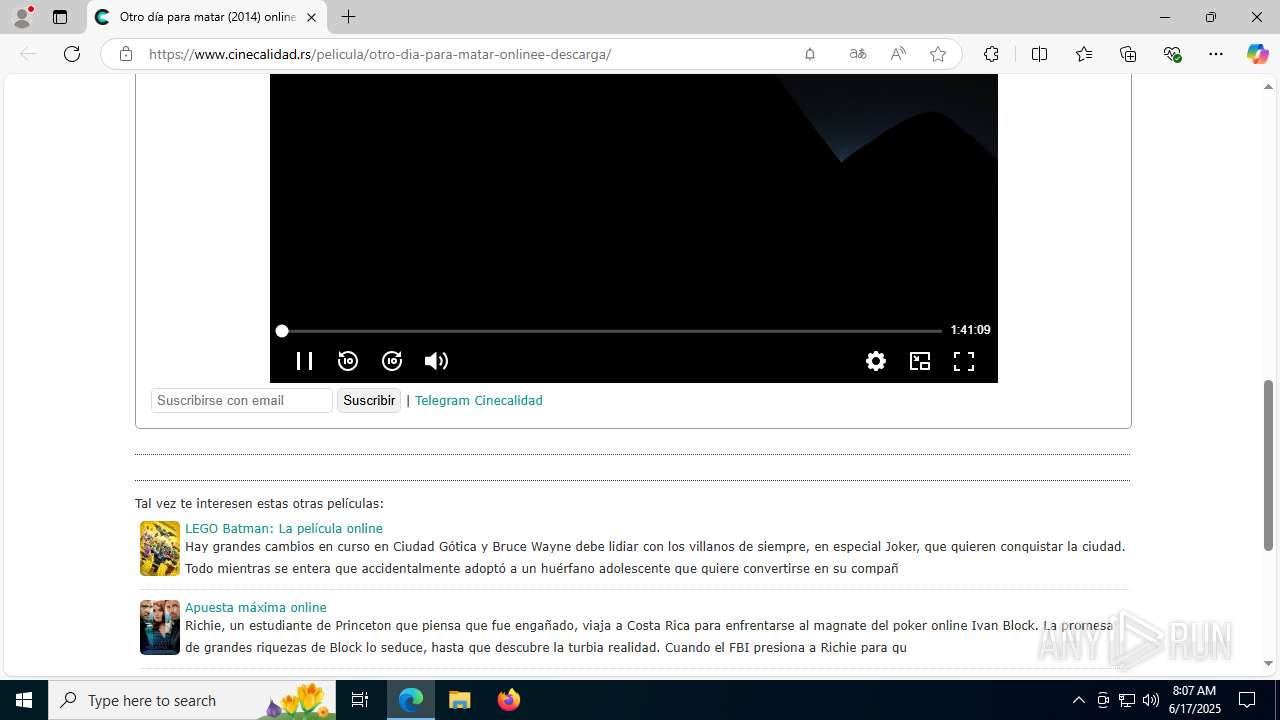Screen dimensions: 1280x720
Task: Open the video player settings gear
Action: [x=876, y=361]
